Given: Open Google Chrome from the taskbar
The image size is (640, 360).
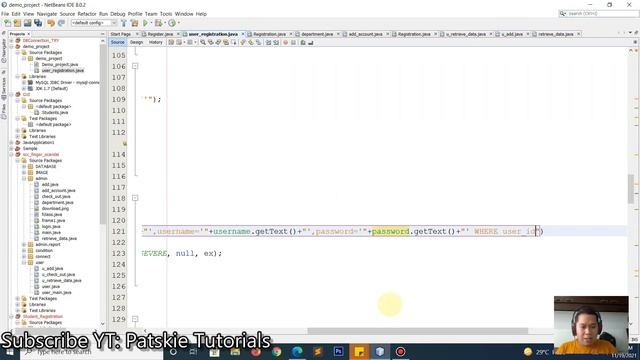Looking at the screenshot, I should (276, 351).
